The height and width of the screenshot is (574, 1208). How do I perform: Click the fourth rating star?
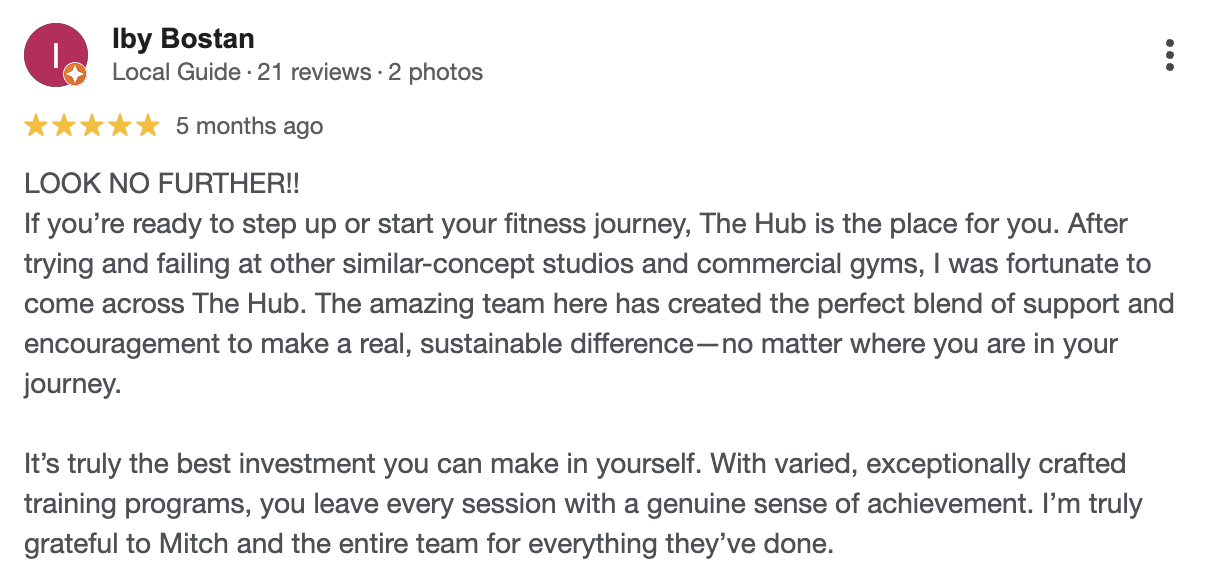point(120,126)
